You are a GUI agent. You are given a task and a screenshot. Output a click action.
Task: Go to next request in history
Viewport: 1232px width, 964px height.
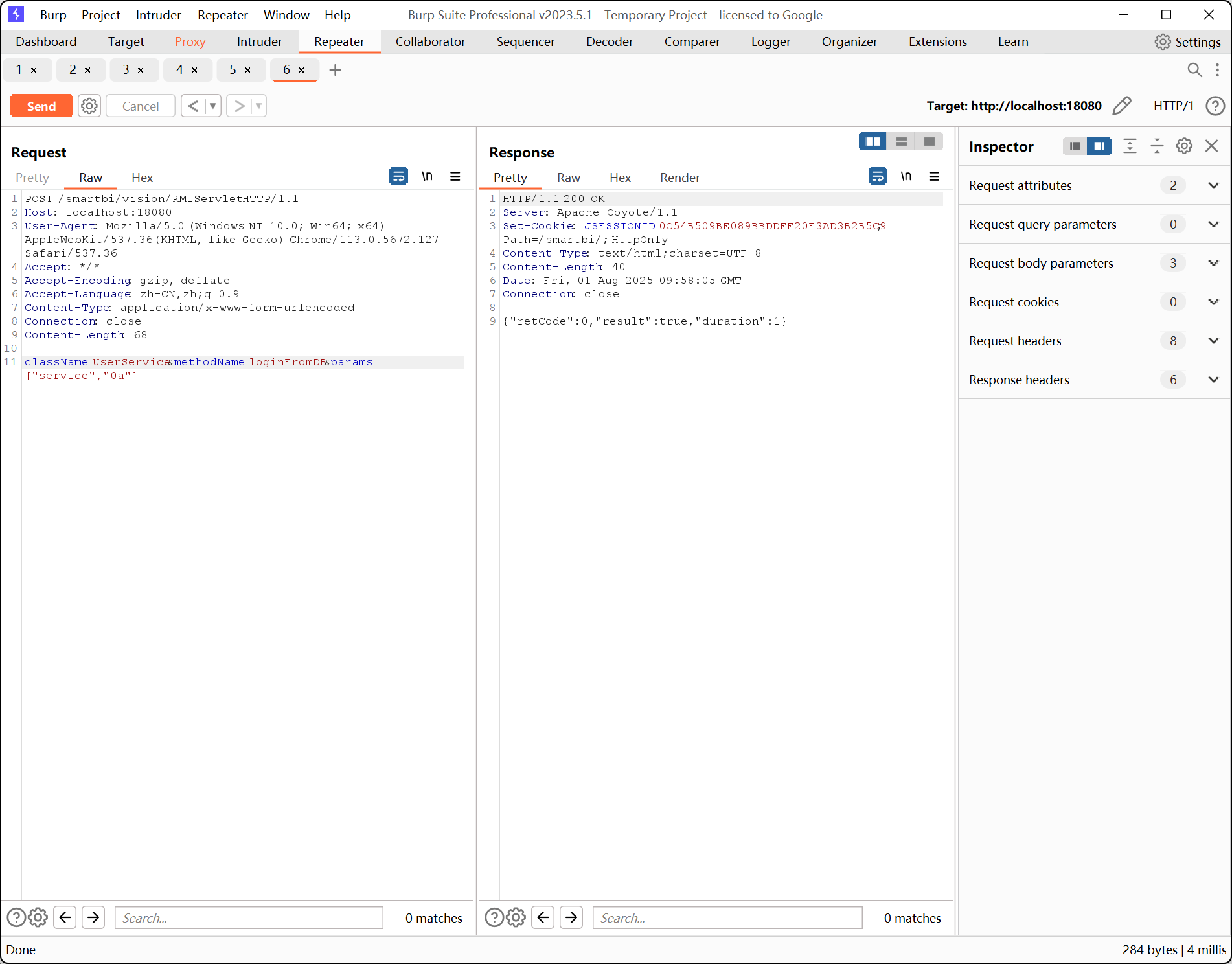pyautogui.click(x=240, y=106)
